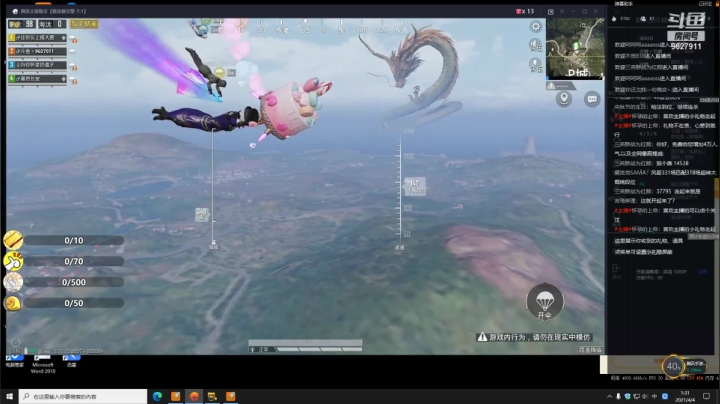Image resolution: width=720 pixels, height=404 pixels.
Task: Click the parachute icon beside teammate 3
Action: point(73,67)
